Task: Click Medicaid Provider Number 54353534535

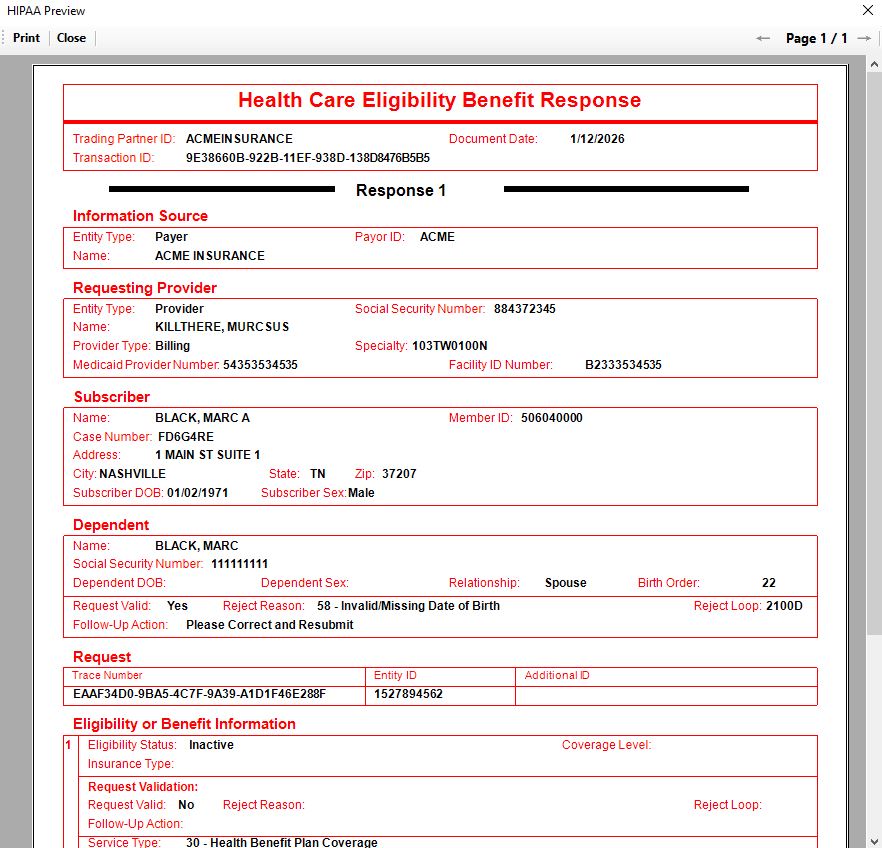Action: pyautogui.click(x=260, y=365)
